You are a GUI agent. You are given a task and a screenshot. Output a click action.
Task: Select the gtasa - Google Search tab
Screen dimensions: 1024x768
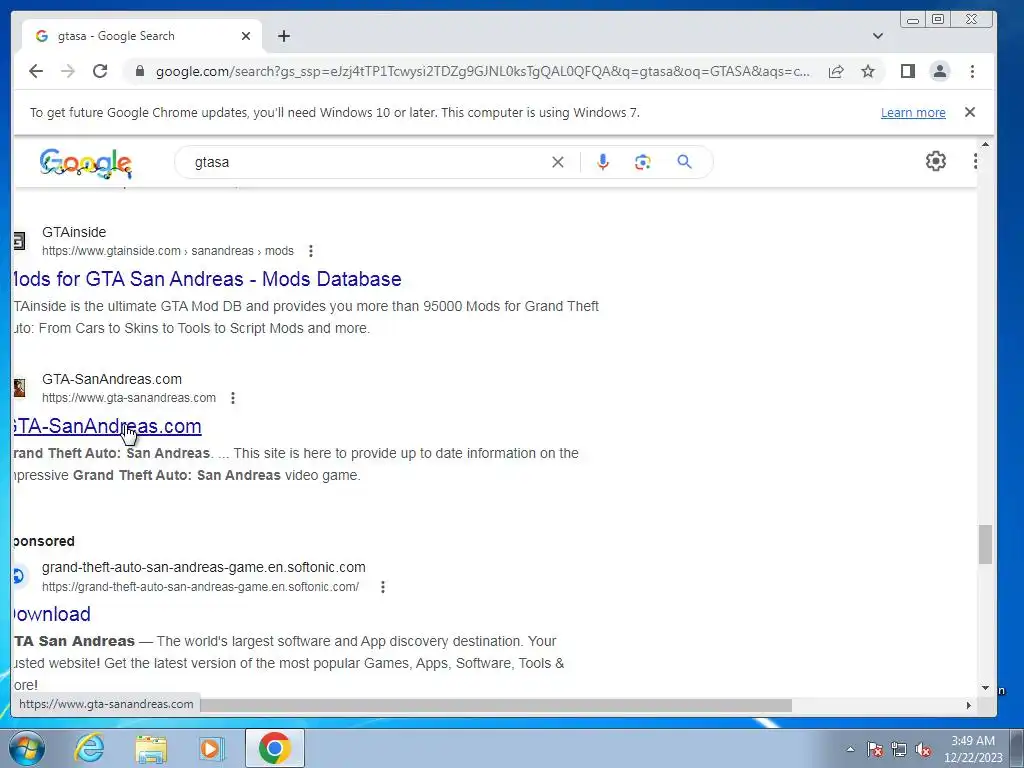142,36
